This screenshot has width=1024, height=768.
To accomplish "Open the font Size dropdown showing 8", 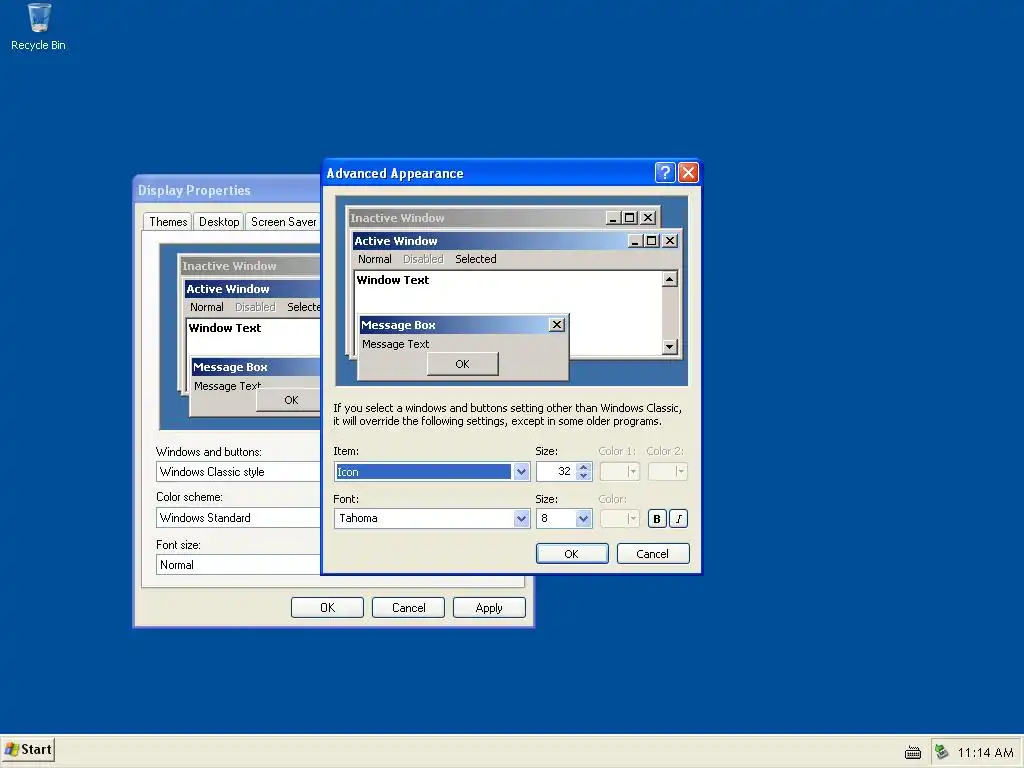I will [x=583, y=519].
